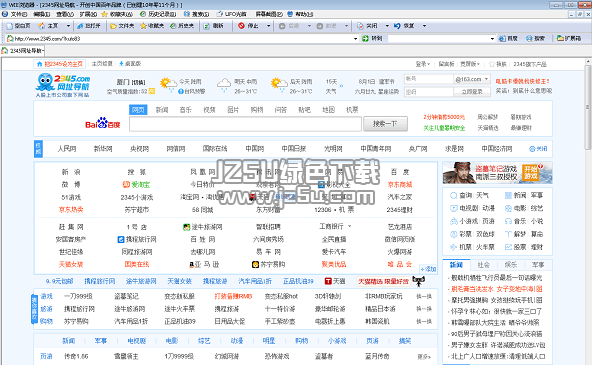The width and height of the screenshot is (592, 365).
Task: Open the Favorites star button in the toolbar
Action: (x=152, y=26)
